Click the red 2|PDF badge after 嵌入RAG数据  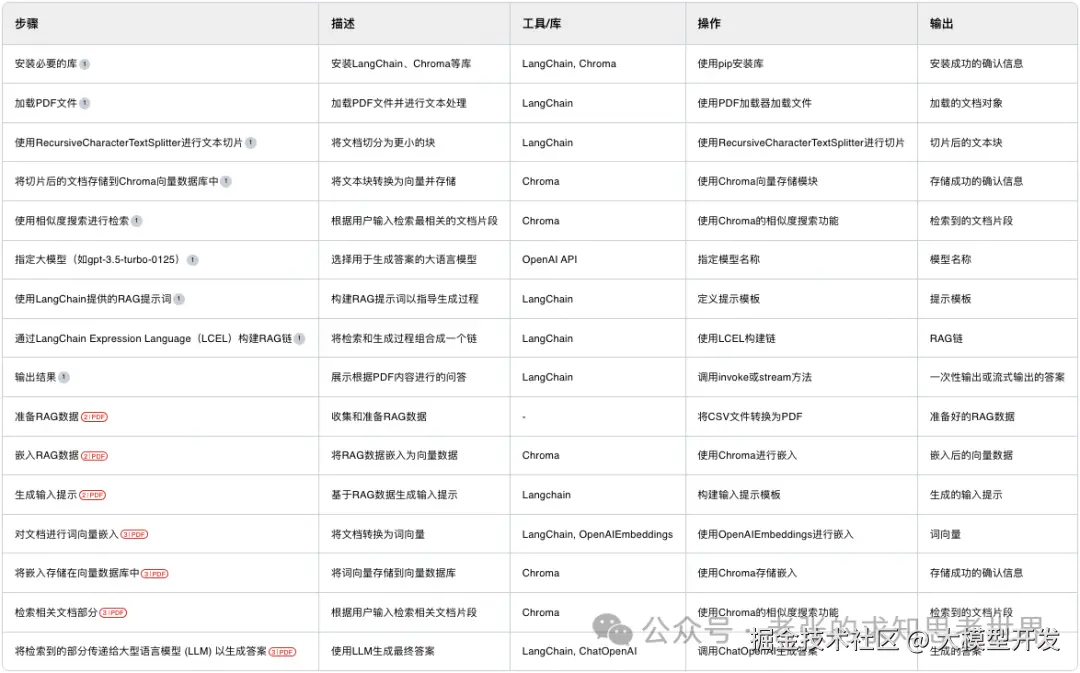pos(95,456)
